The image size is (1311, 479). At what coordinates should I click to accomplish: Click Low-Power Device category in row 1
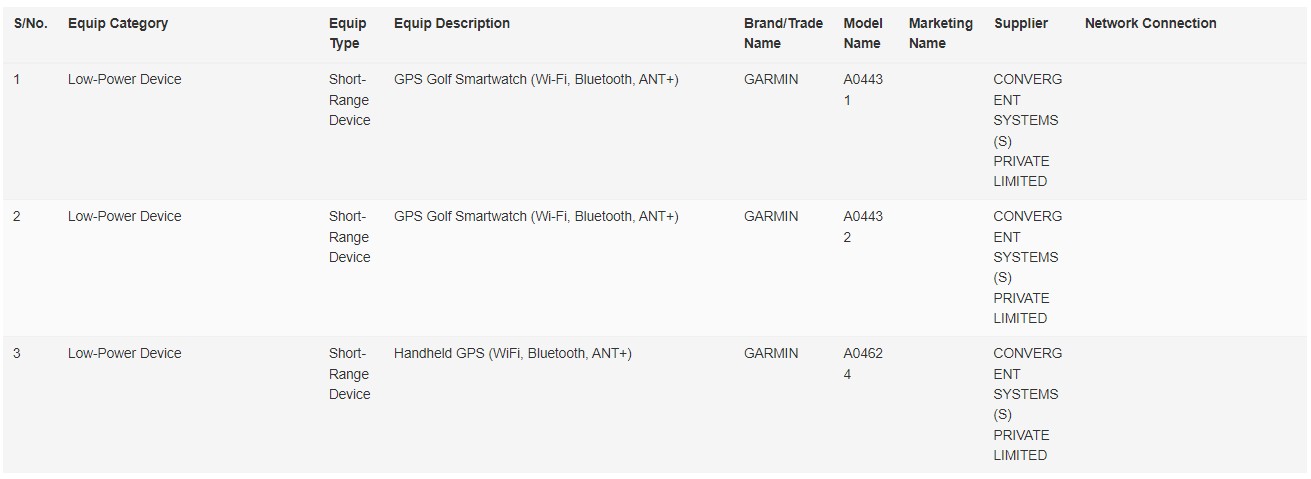point(125,79)
